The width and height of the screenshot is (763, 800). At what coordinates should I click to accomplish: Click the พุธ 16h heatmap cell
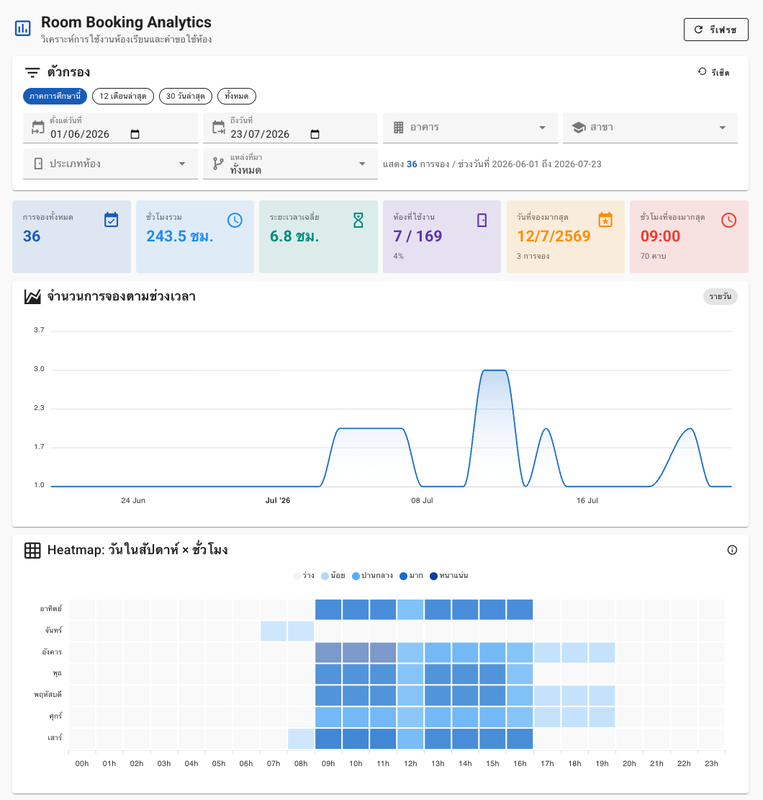click(x=520, y=674)
